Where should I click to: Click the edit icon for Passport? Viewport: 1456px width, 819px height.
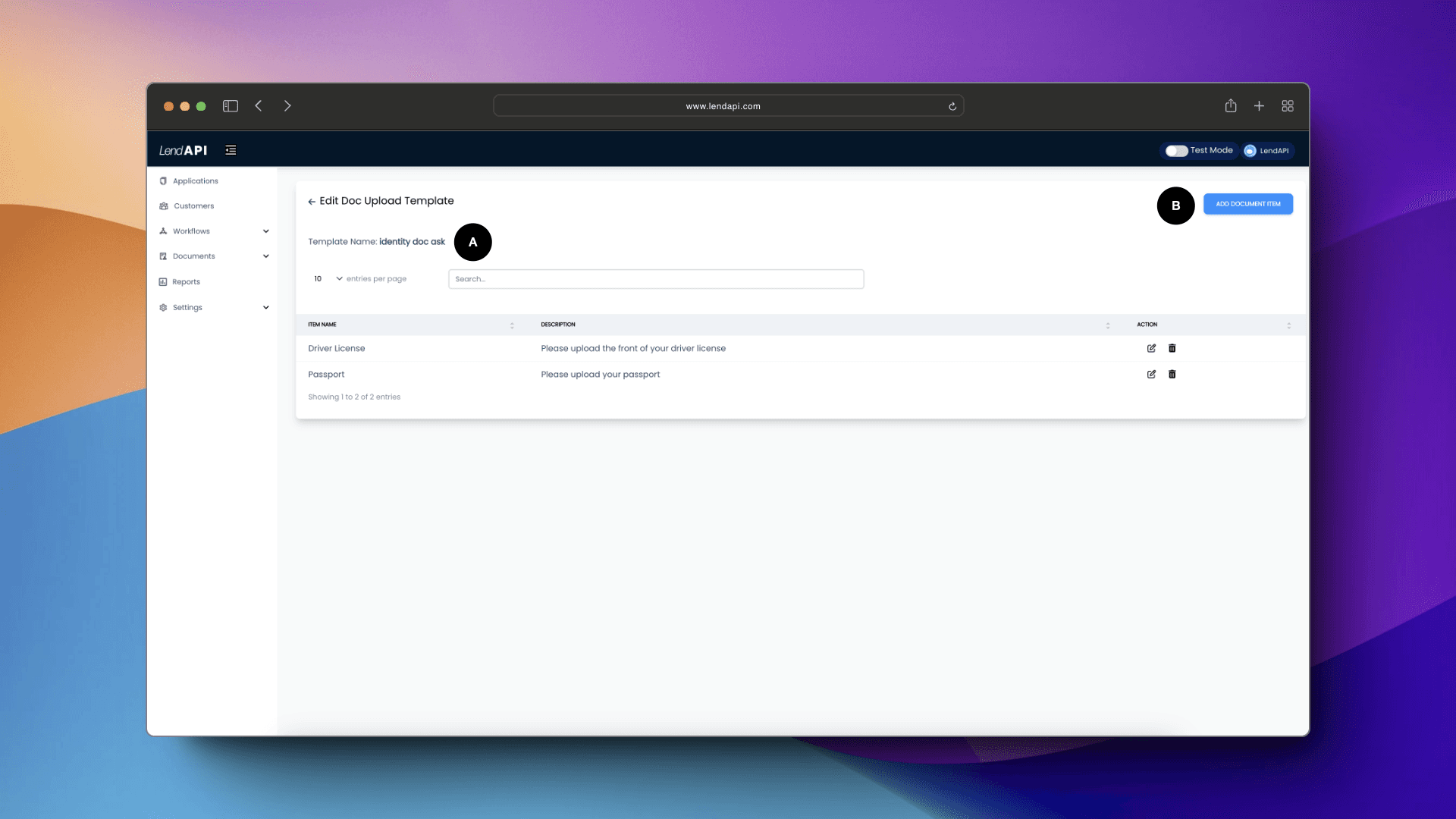point(1152,374)
